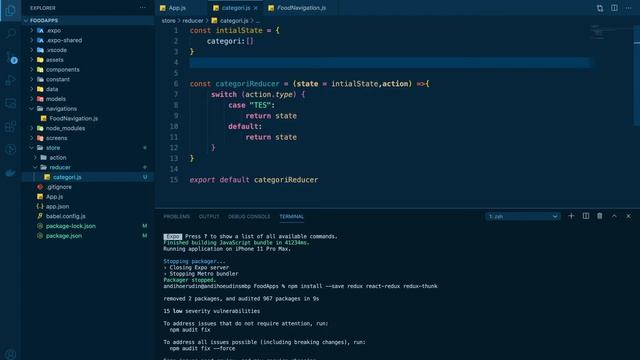Select TERMINAL panel tab
Image resolution: width=640 pixels, height=360 pixels.
(x=291, y=216)
